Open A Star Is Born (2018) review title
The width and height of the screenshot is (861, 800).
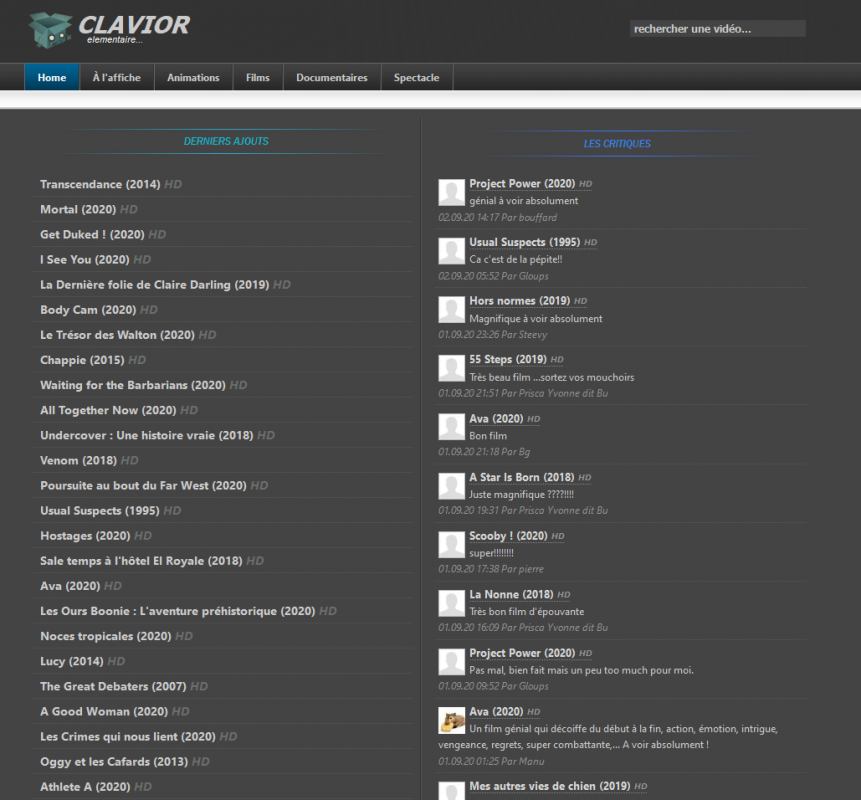522,478
